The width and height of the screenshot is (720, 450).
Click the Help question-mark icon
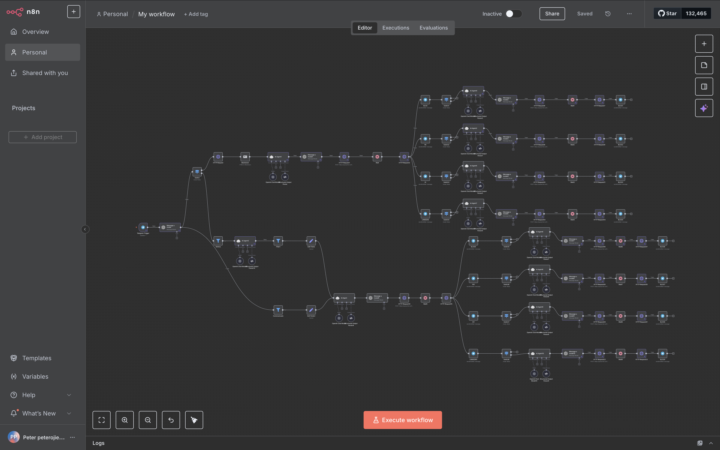click(x=14, y=395)
